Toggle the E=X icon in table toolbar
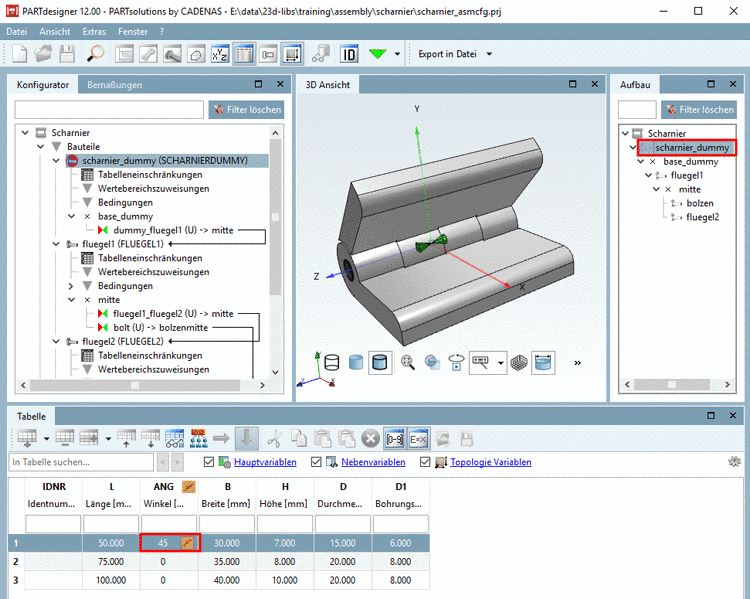 (419, 439)
